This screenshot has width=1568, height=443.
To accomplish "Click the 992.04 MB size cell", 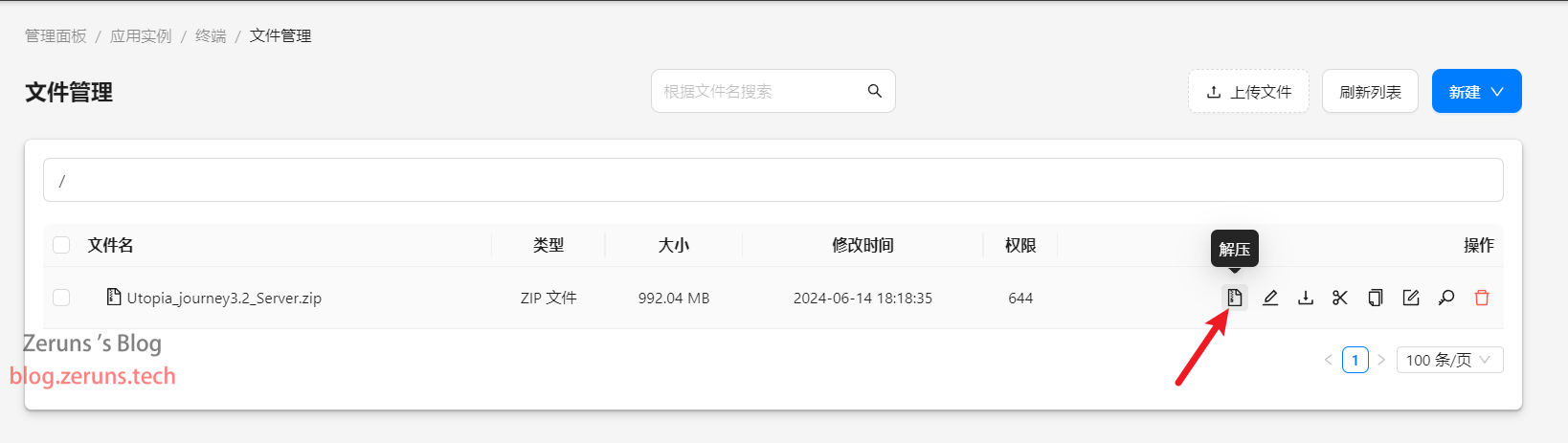I will tap(674, 298).
